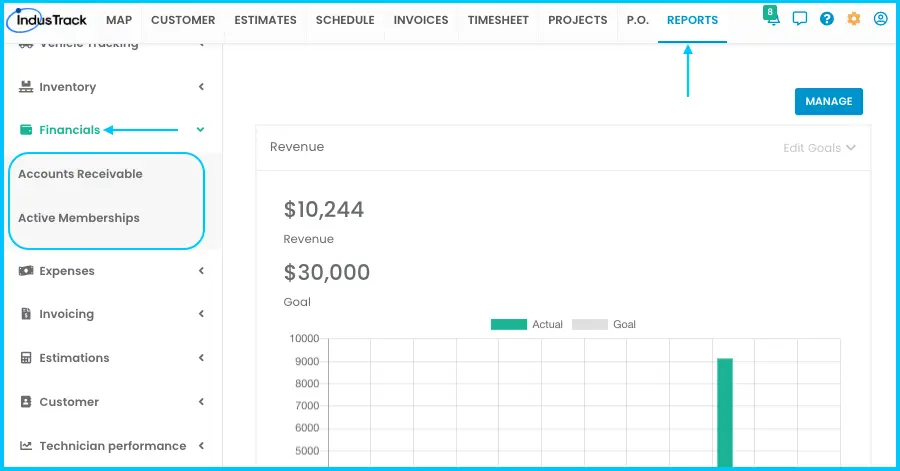900x471 pixels.
Task: Select the Invoicing menu label
Action: [67, 314]
